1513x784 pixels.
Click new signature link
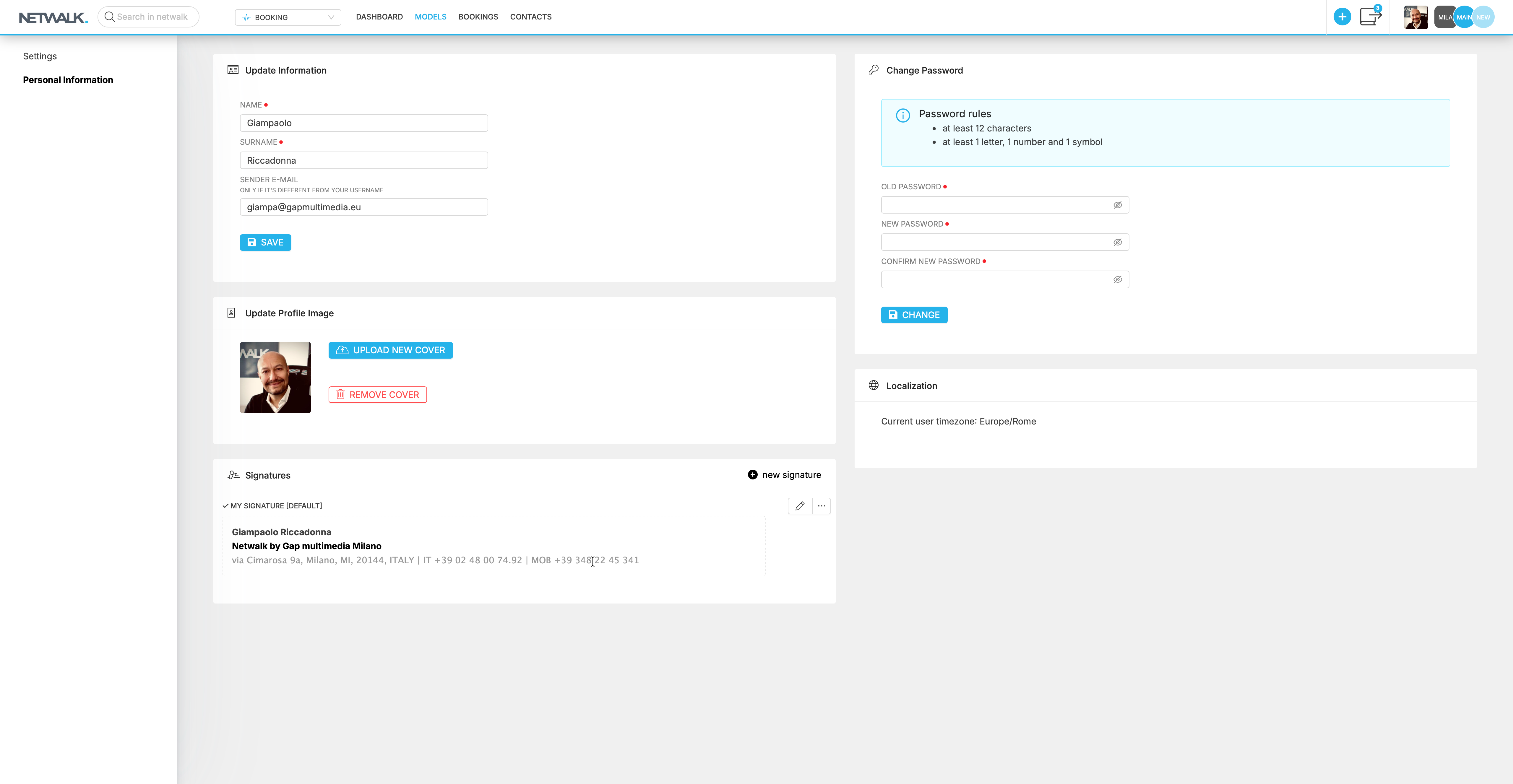click(x=792, y=474)
